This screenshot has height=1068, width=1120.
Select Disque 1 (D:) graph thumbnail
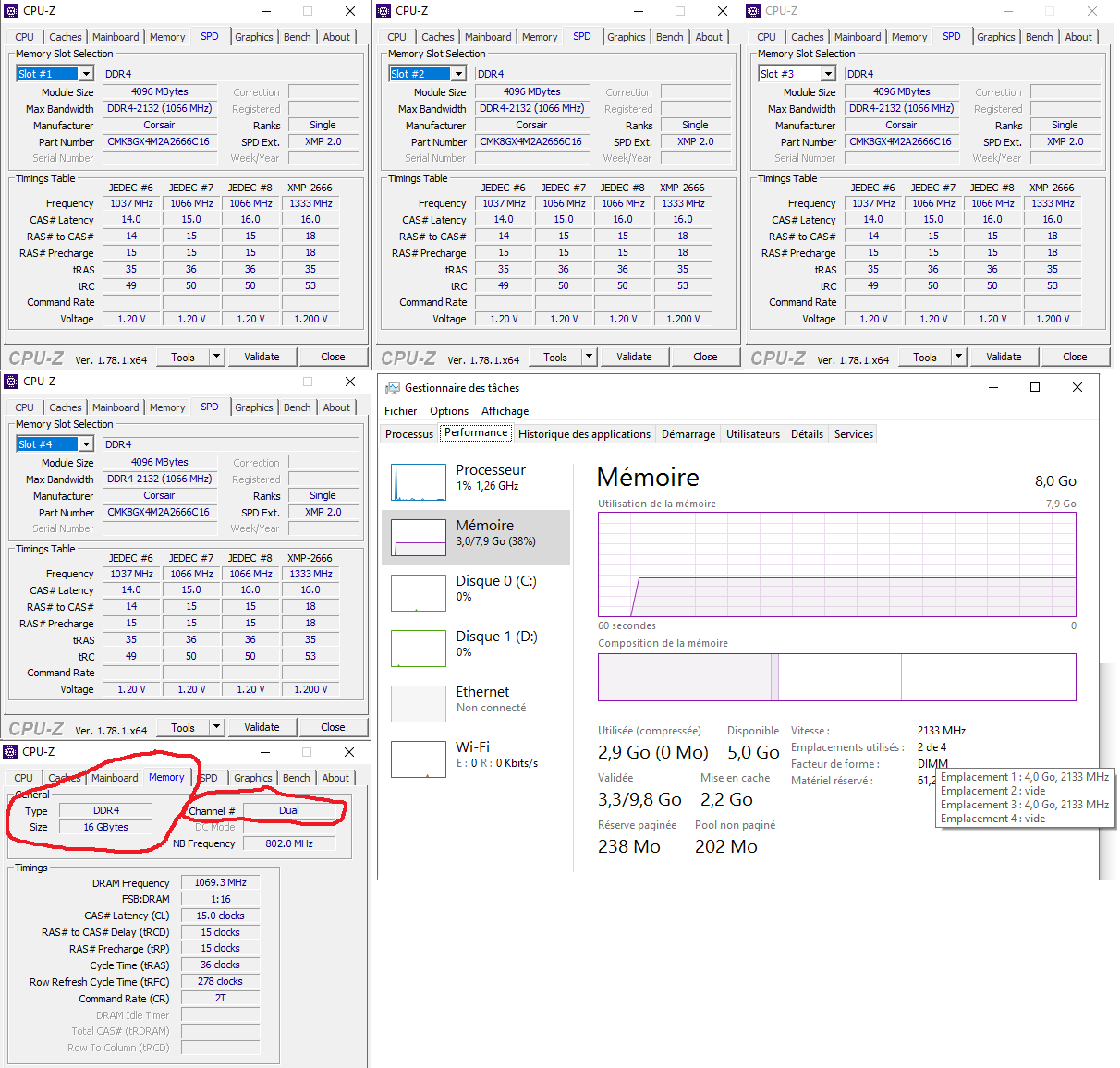pos(419,649)
